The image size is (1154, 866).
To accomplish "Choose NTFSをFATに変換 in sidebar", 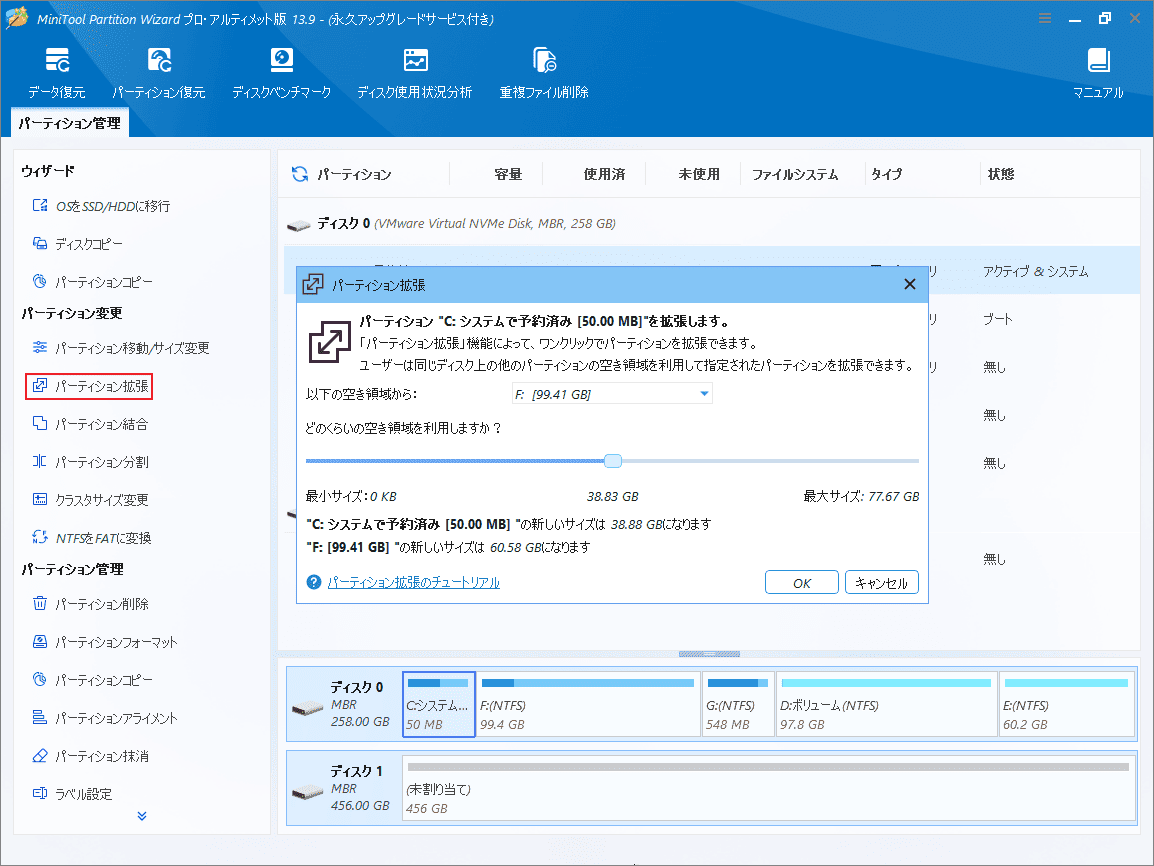I will pyautogui.click(x=92, y=538).
